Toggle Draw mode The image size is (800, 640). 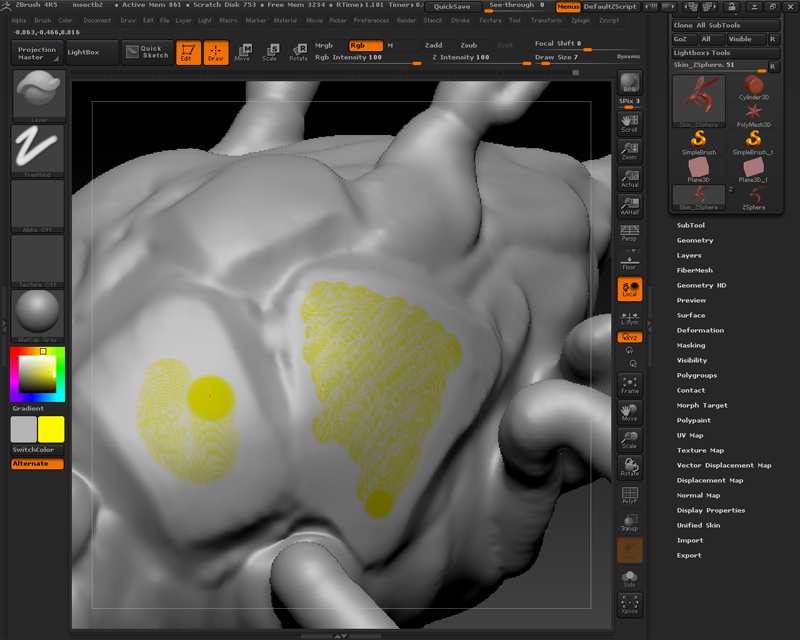coord(215,53)
